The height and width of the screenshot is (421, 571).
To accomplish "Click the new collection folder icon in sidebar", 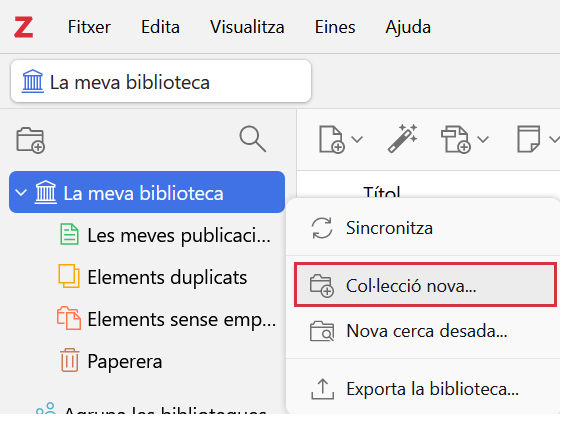I will (x=31, y=140).
